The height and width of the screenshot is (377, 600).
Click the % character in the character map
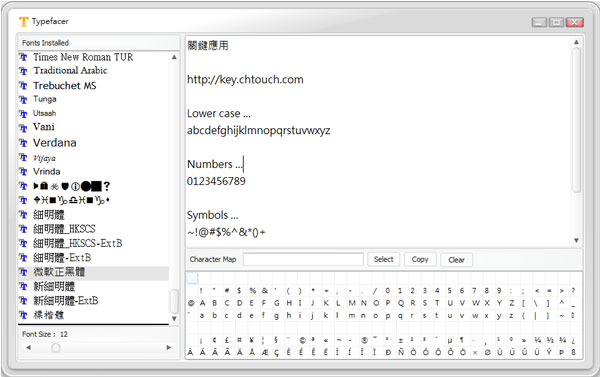(253, 291)
